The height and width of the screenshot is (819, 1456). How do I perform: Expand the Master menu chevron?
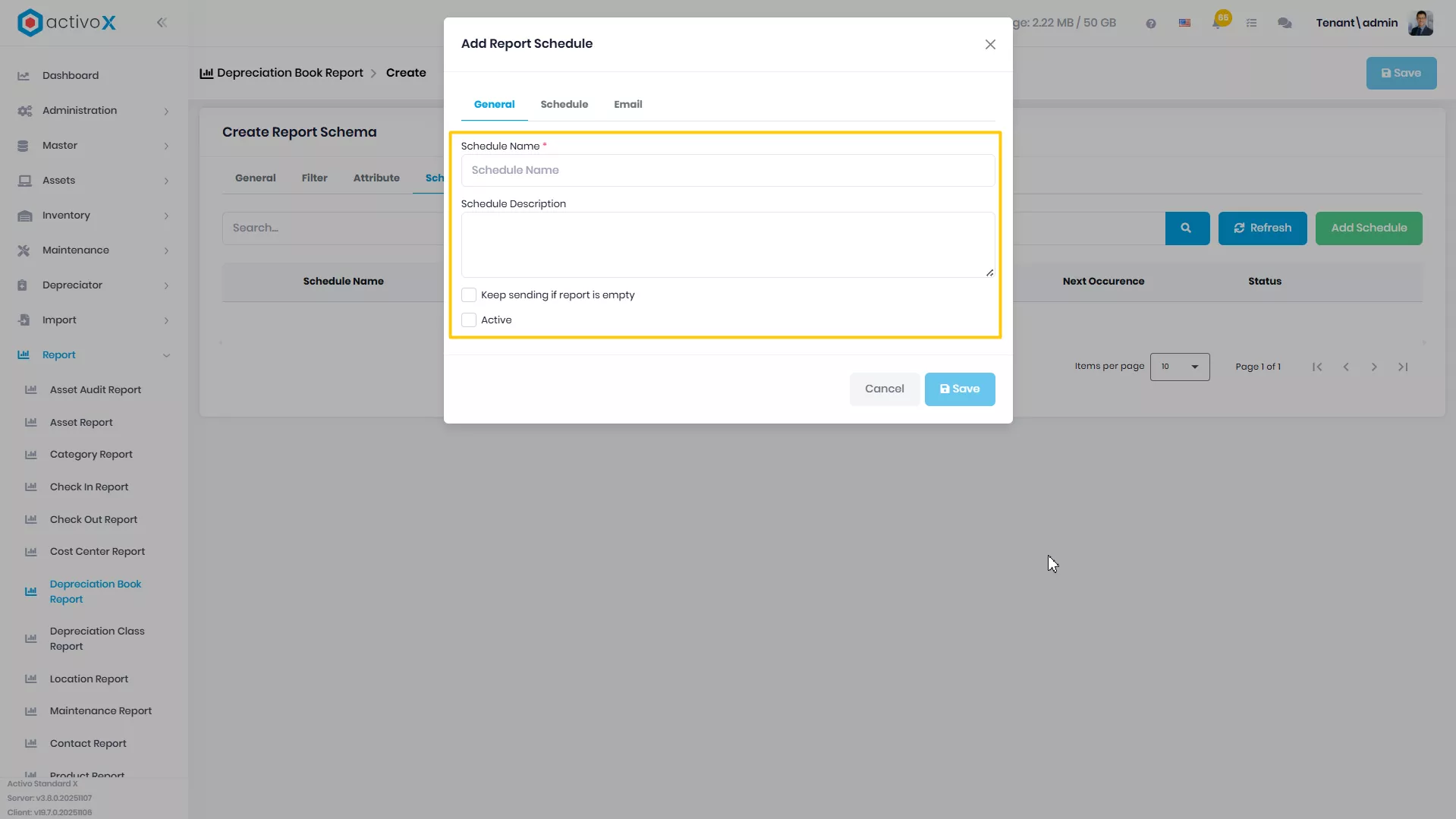coord(166,146)
